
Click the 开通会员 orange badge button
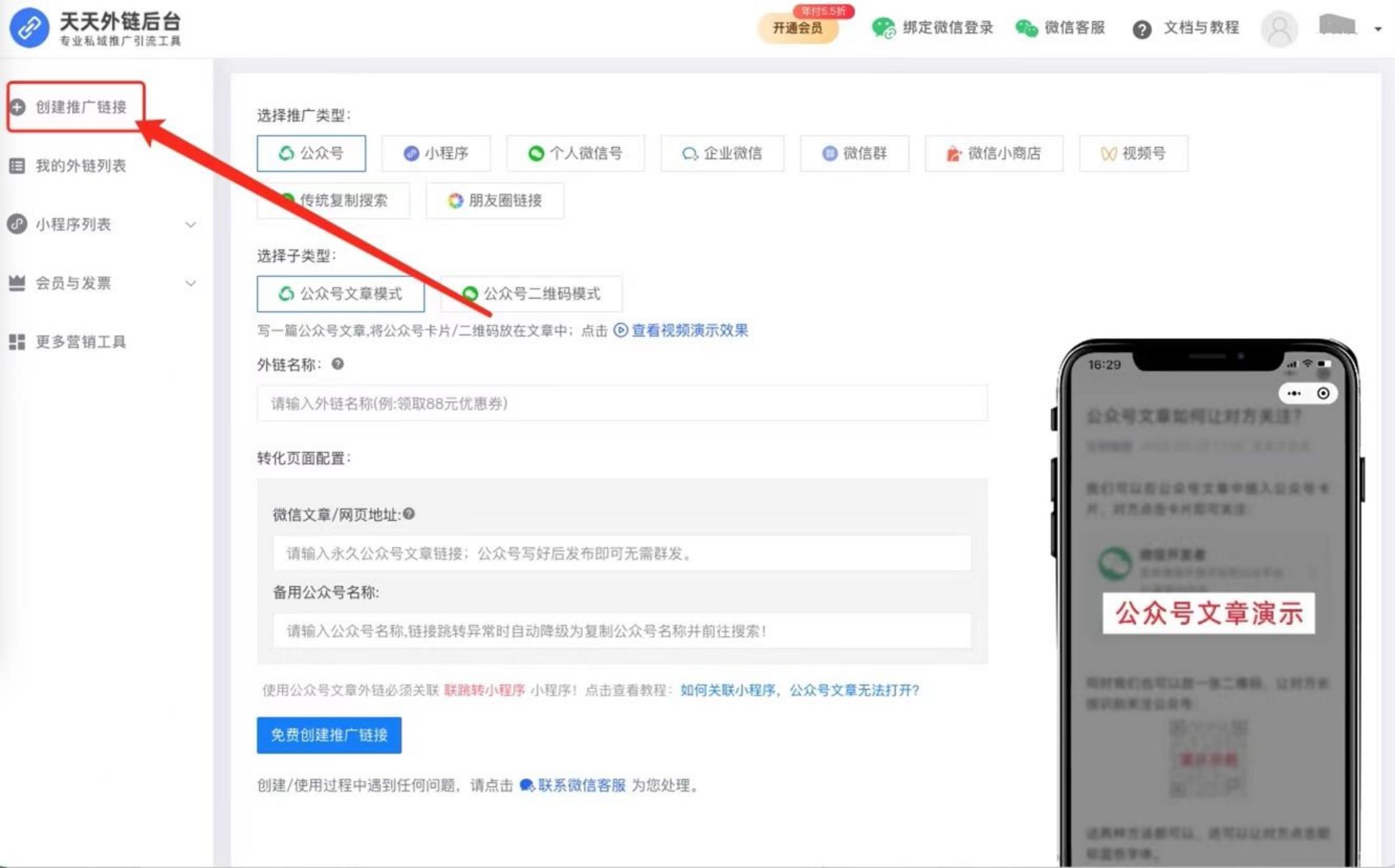[x=797, y=28]
